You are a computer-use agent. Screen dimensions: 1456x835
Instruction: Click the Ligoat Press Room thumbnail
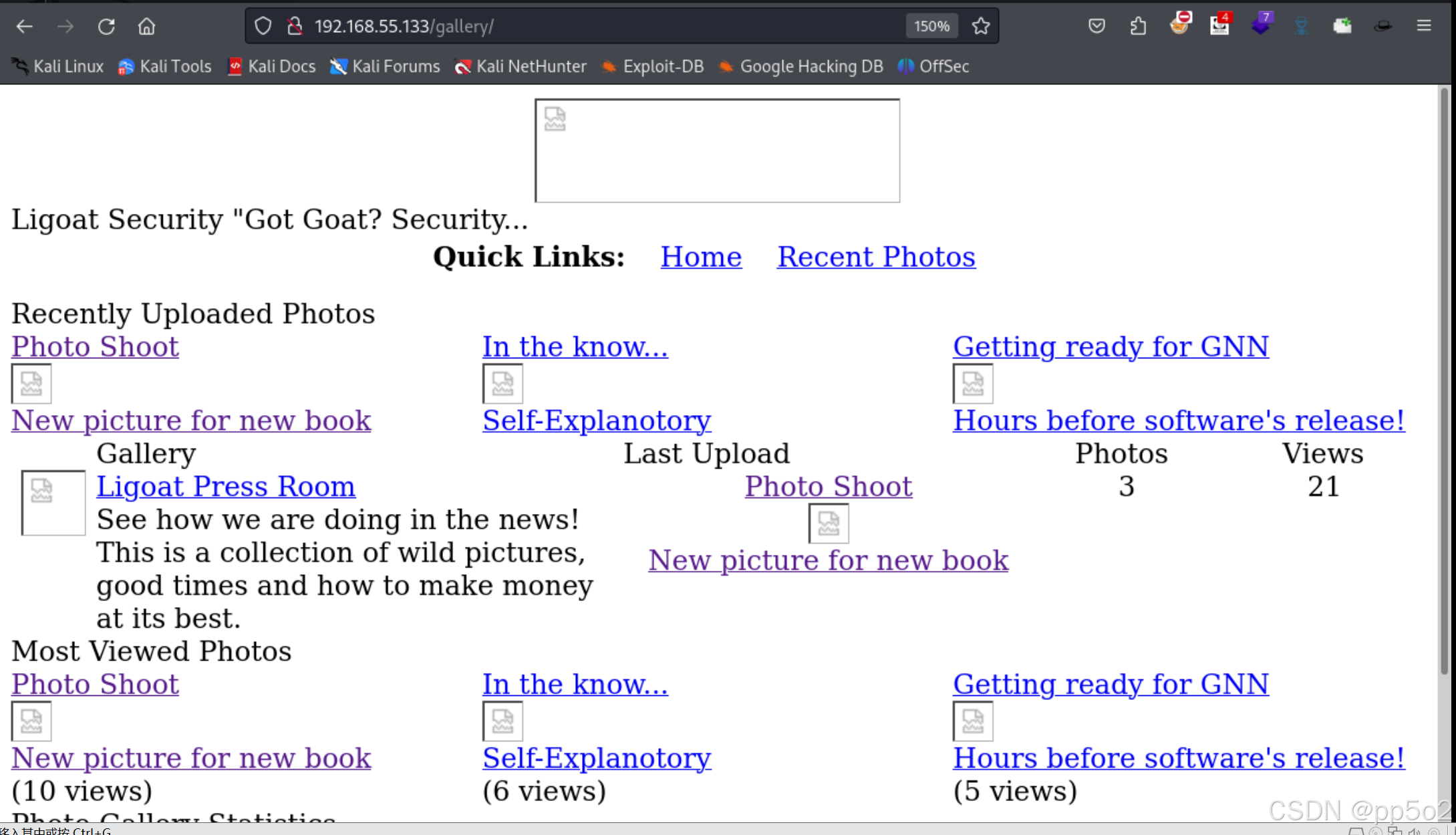53,502
